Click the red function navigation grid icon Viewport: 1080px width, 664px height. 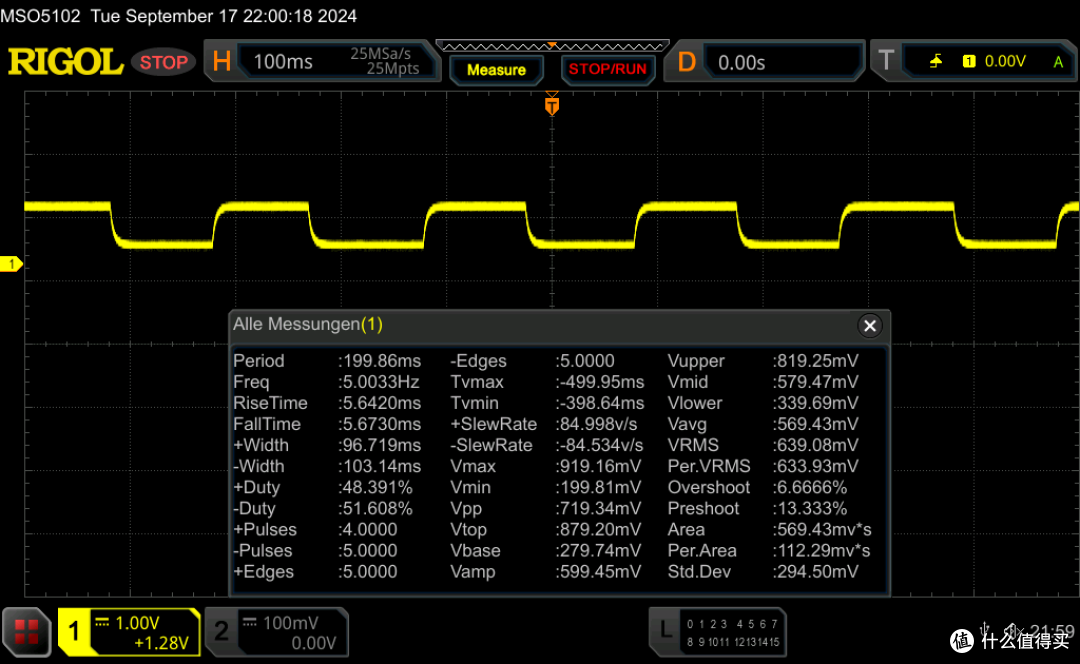coord(27,632)
